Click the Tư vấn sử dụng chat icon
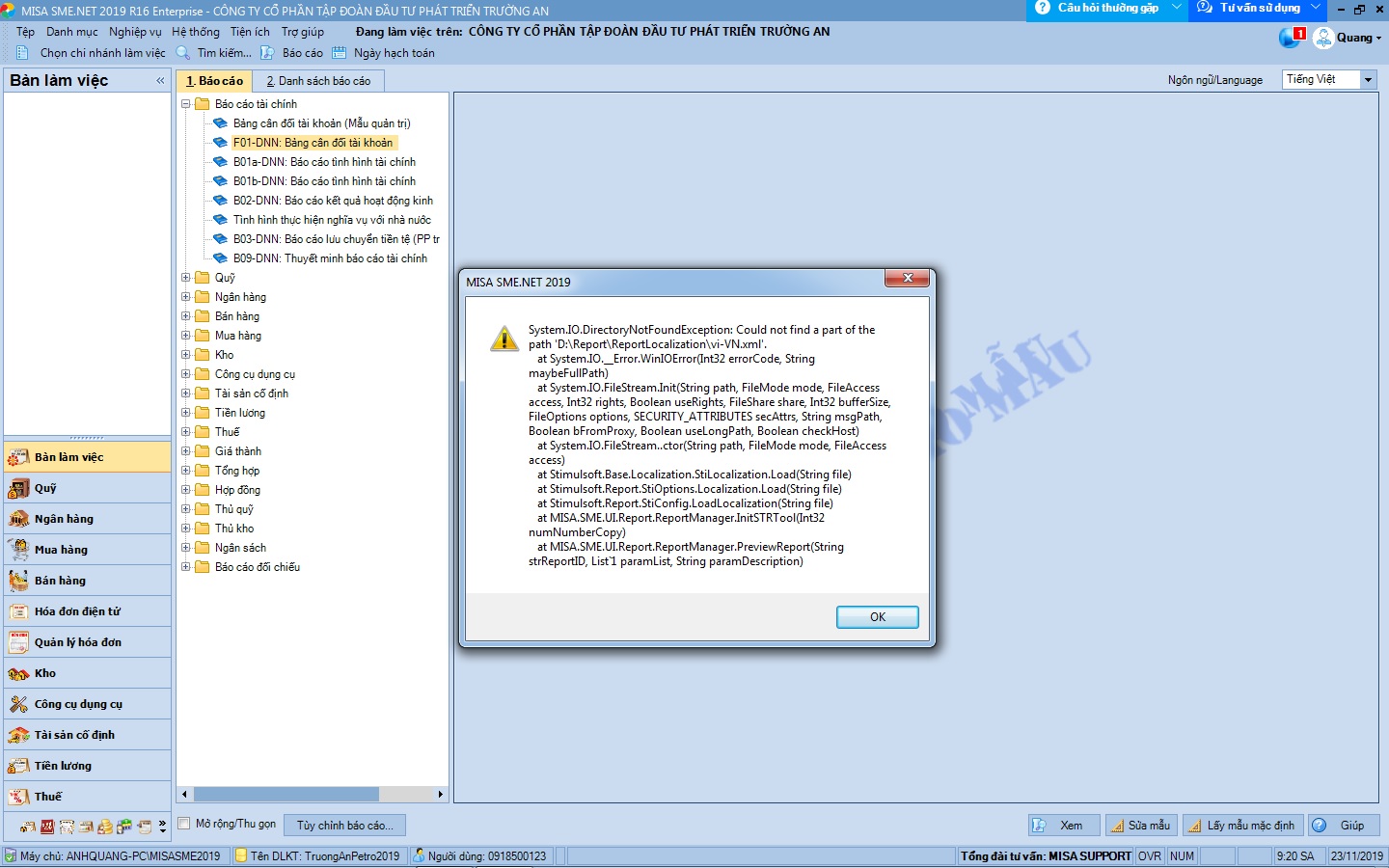This screenshot has width=1389, height=868. point(1205,8)
